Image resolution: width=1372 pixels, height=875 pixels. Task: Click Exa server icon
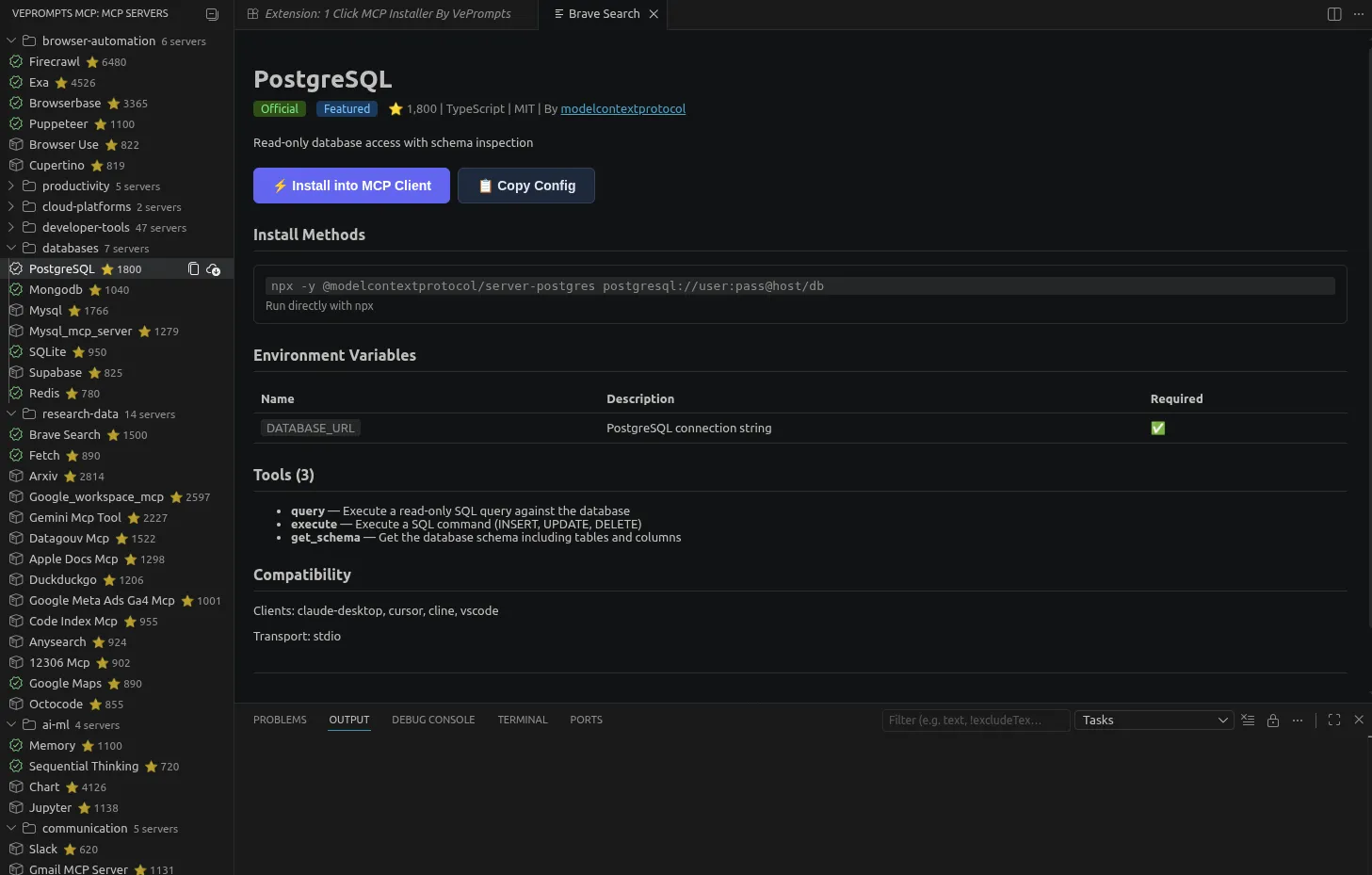click(16, 83)
